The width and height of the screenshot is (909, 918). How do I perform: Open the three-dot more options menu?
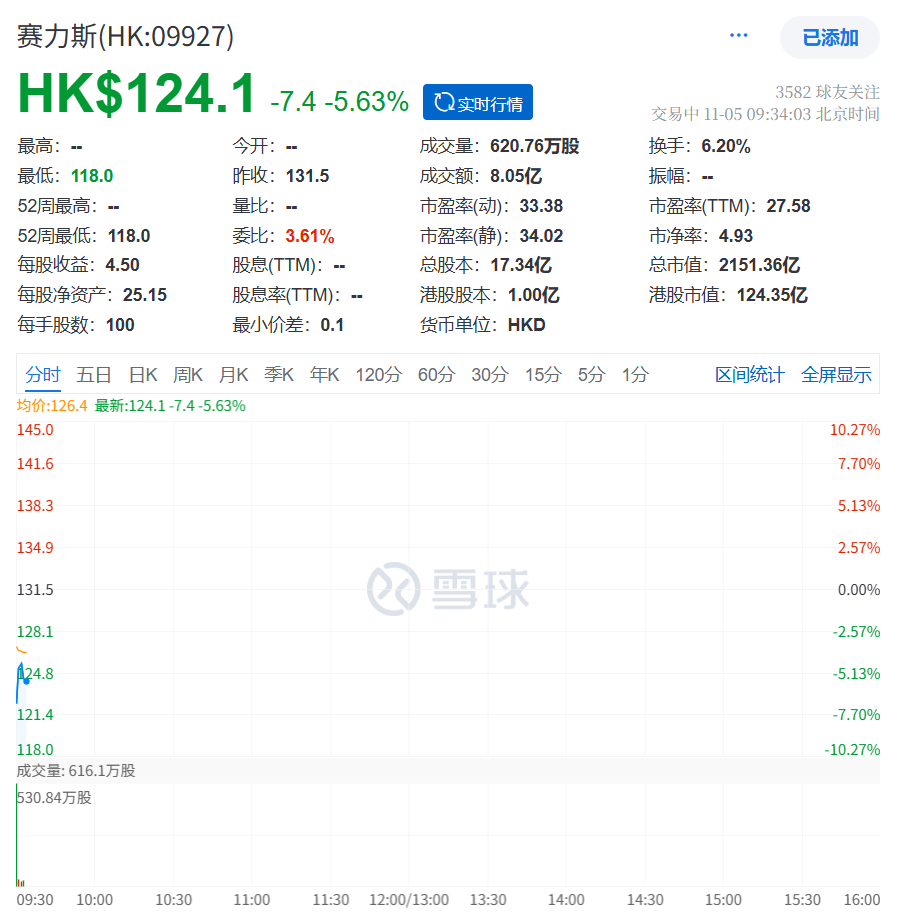[739, 36]
